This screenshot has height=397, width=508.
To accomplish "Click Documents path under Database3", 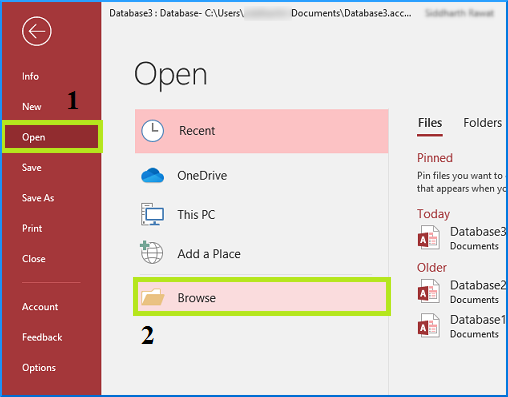I will 474,246.
